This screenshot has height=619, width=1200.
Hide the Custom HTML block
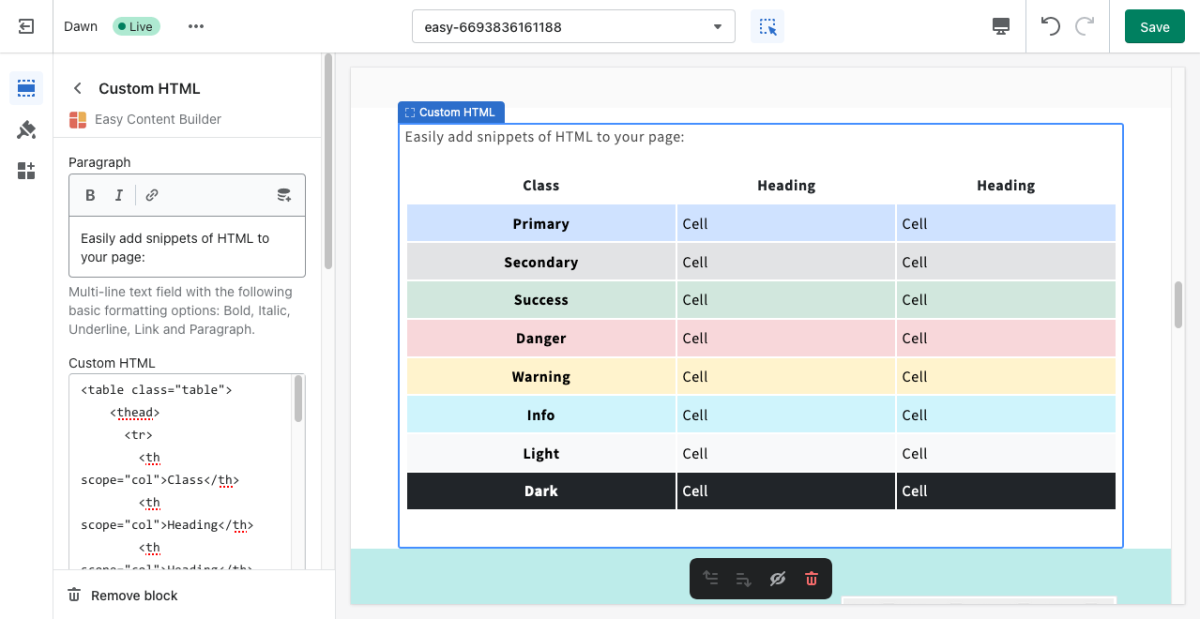pos(777,578)
